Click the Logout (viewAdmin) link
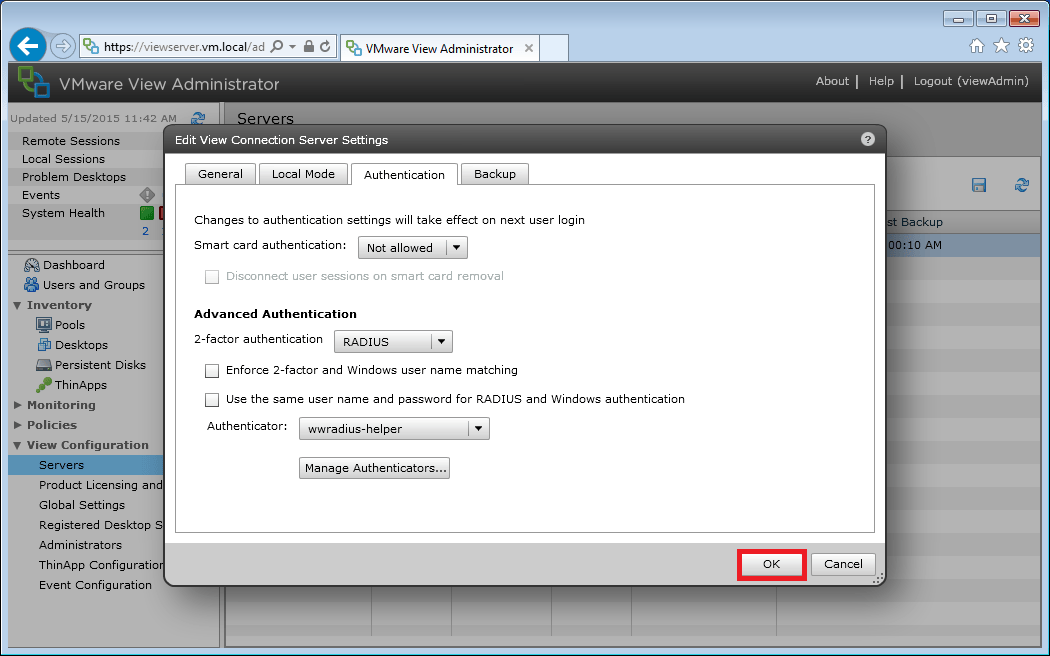The width and height of the screenshot is (1050, 656). click(x=971, y=81)
